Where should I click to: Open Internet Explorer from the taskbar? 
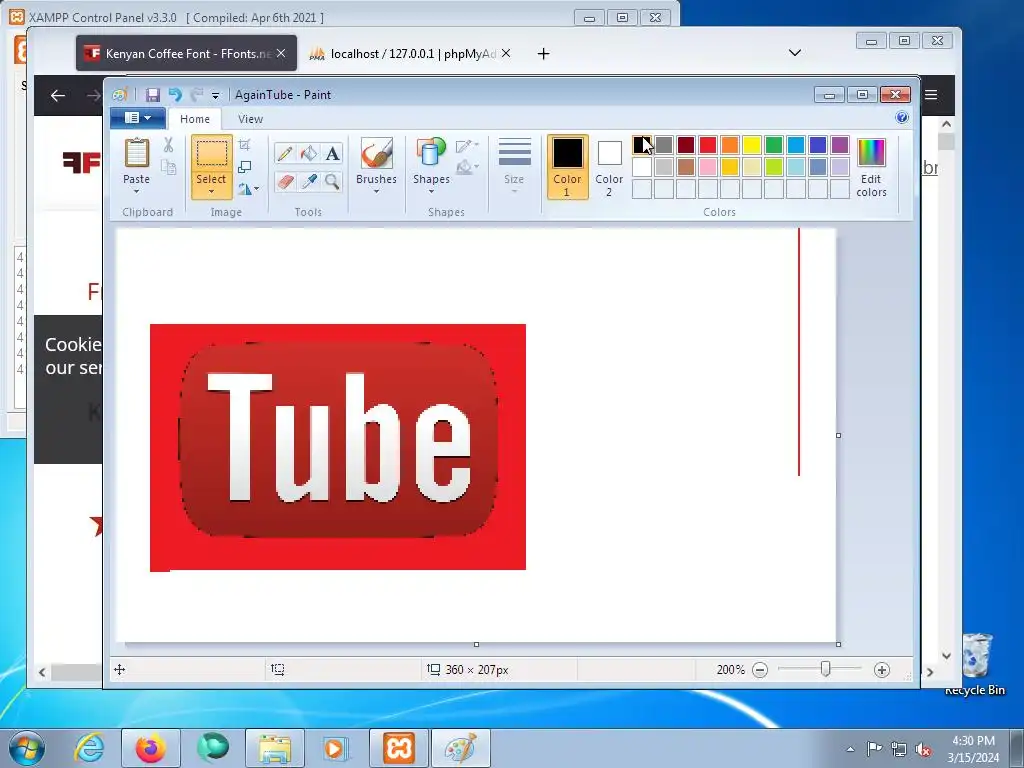[89, 748]
